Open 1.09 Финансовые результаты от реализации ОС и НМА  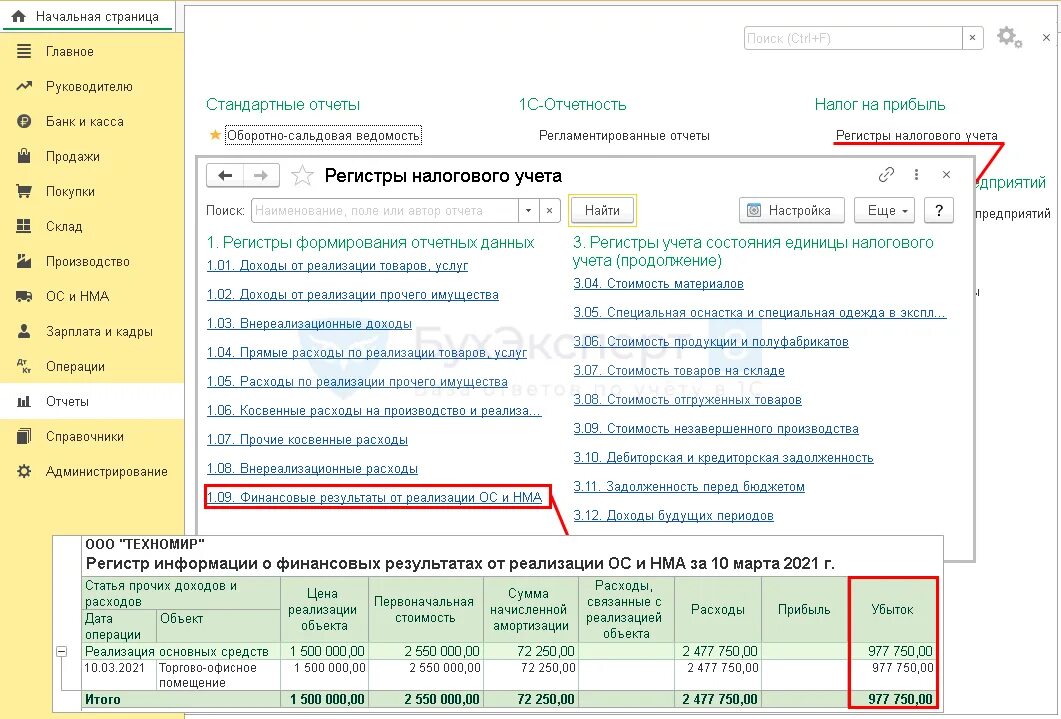point(374,497)
